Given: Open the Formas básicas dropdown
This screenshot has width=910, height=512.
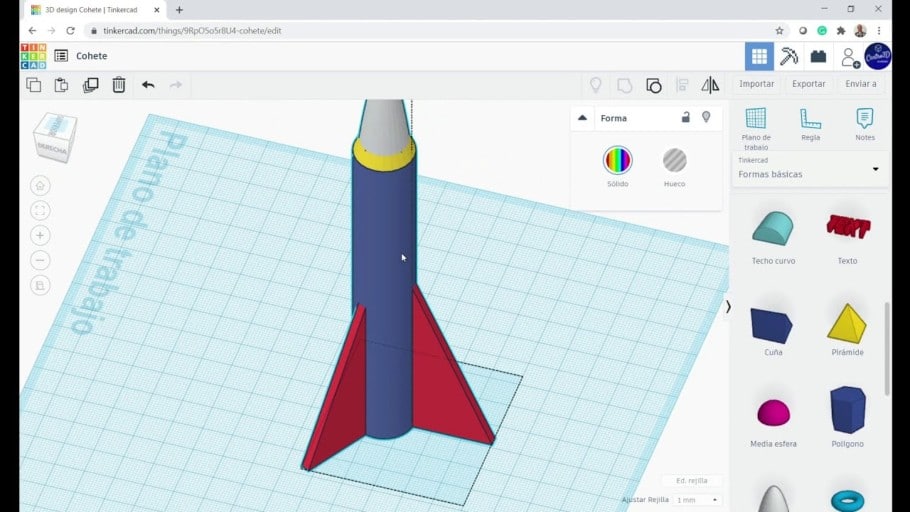Looking at the screenshot, I should (809, 170).
